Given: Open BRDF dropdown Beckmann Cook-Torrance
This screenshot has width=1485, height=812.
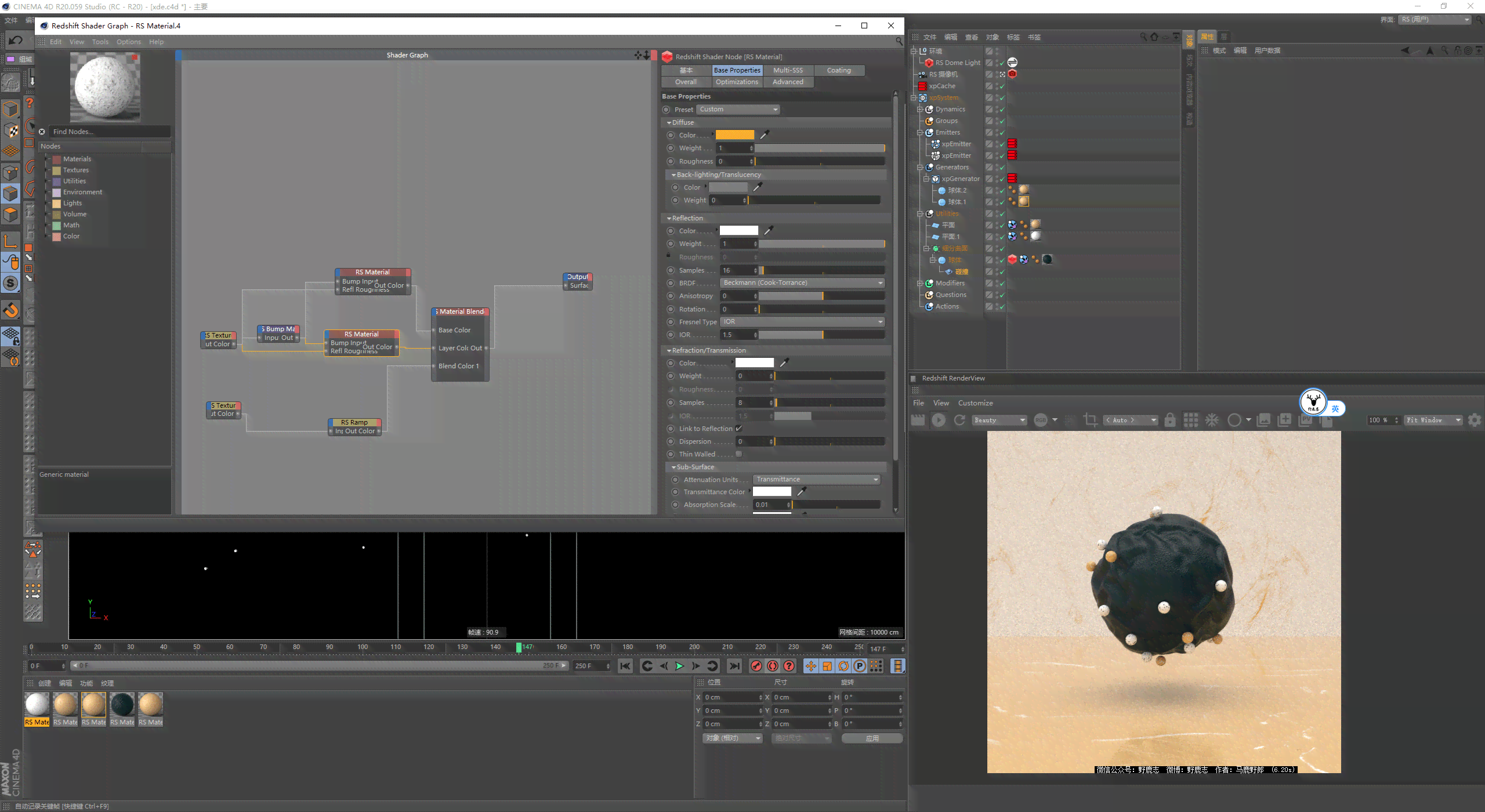Looking at the screenshot, I should coord(800,282).
